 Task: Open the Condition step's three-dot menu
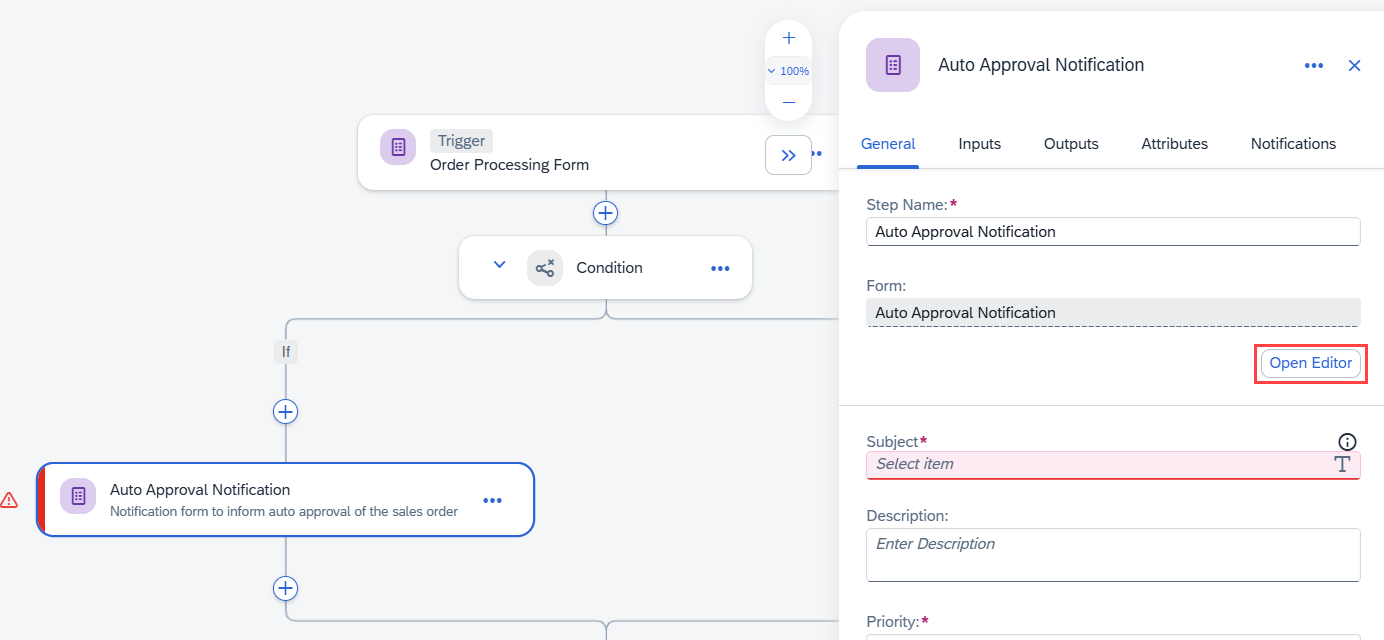[720, 268]
